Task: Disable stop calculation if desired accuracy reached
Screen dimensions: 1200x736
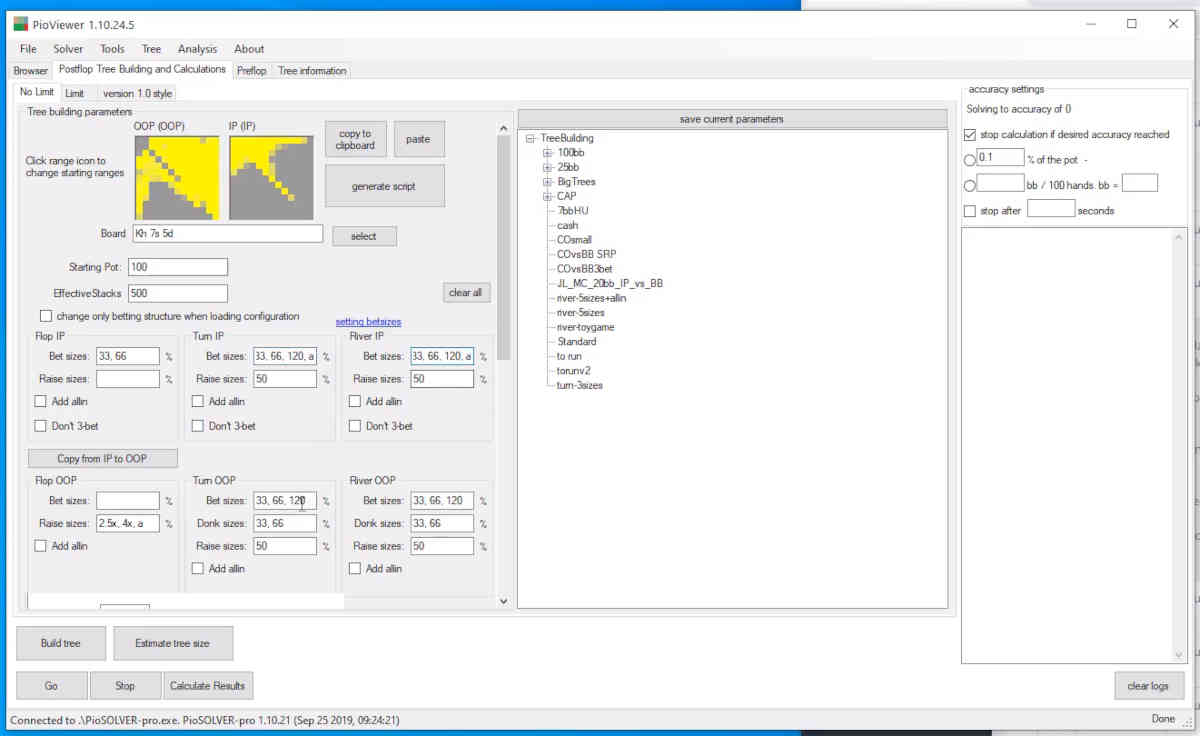Action: (969, 134)
